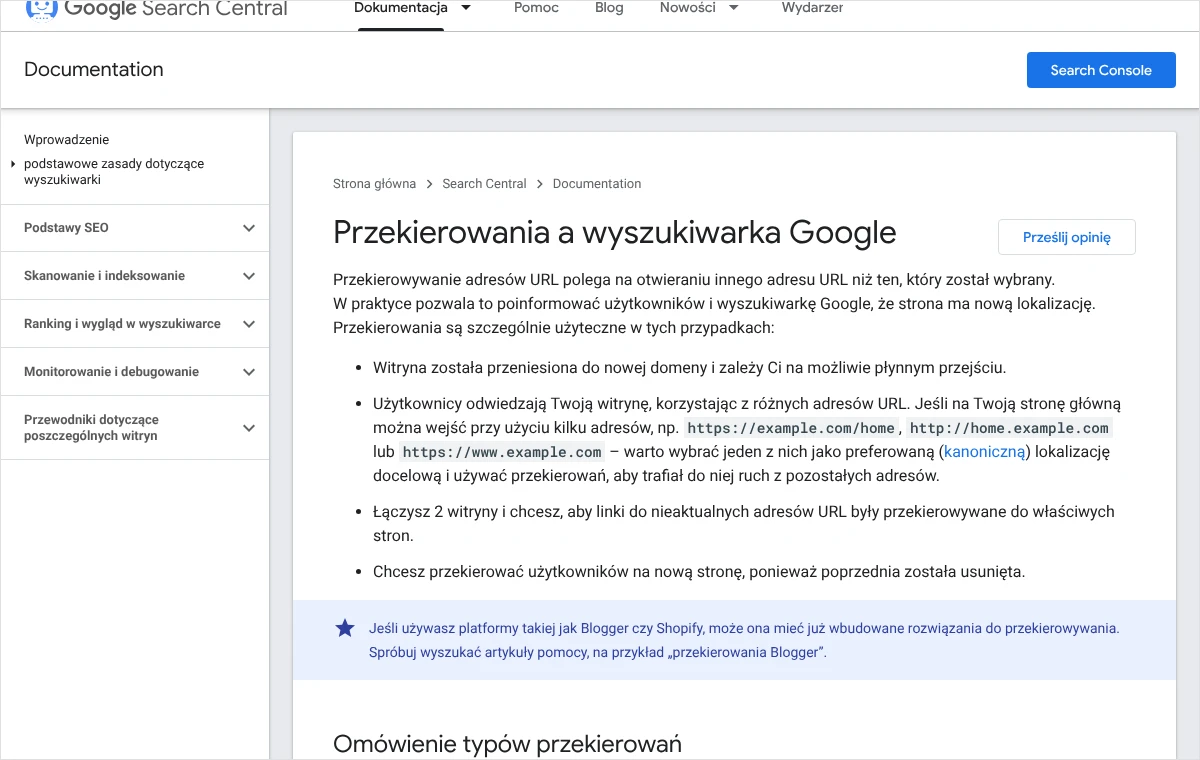Click the code text https://example.com/home
1200x760 pixels.
pyautogui.click(x=791, y=428)
